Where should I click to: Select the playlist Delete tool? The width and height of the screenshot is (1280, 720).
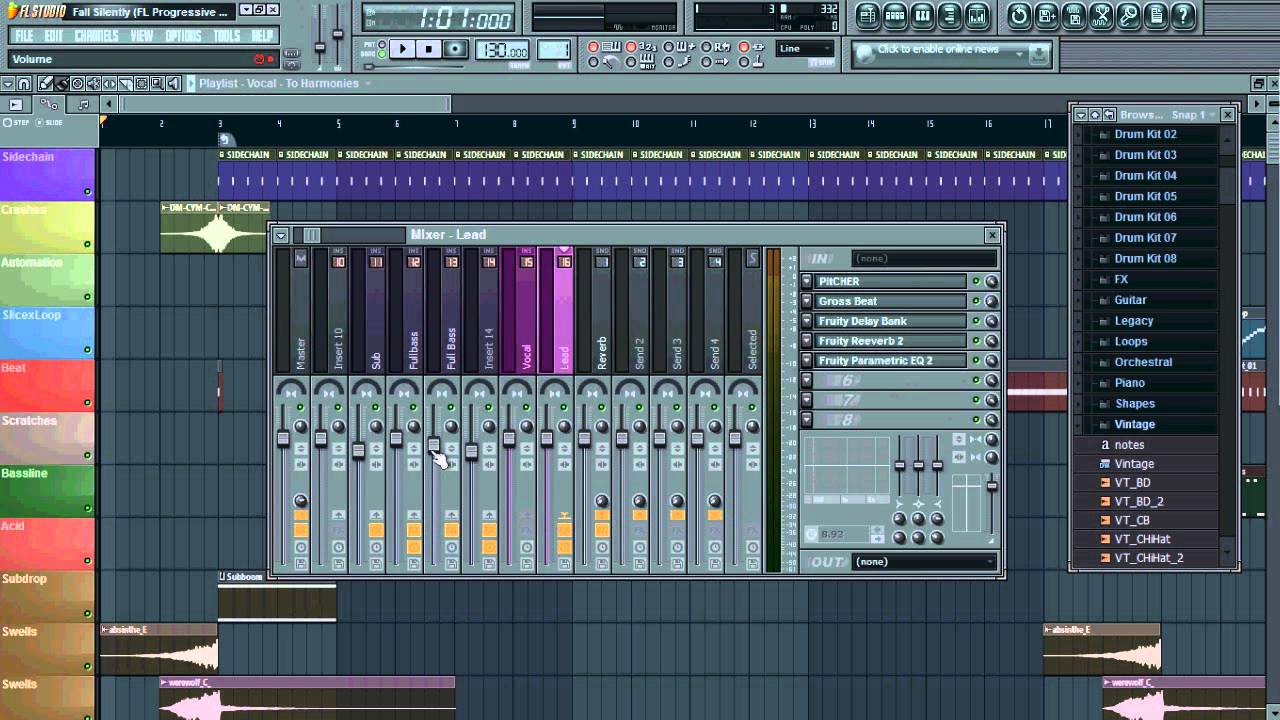click(78, 84)
